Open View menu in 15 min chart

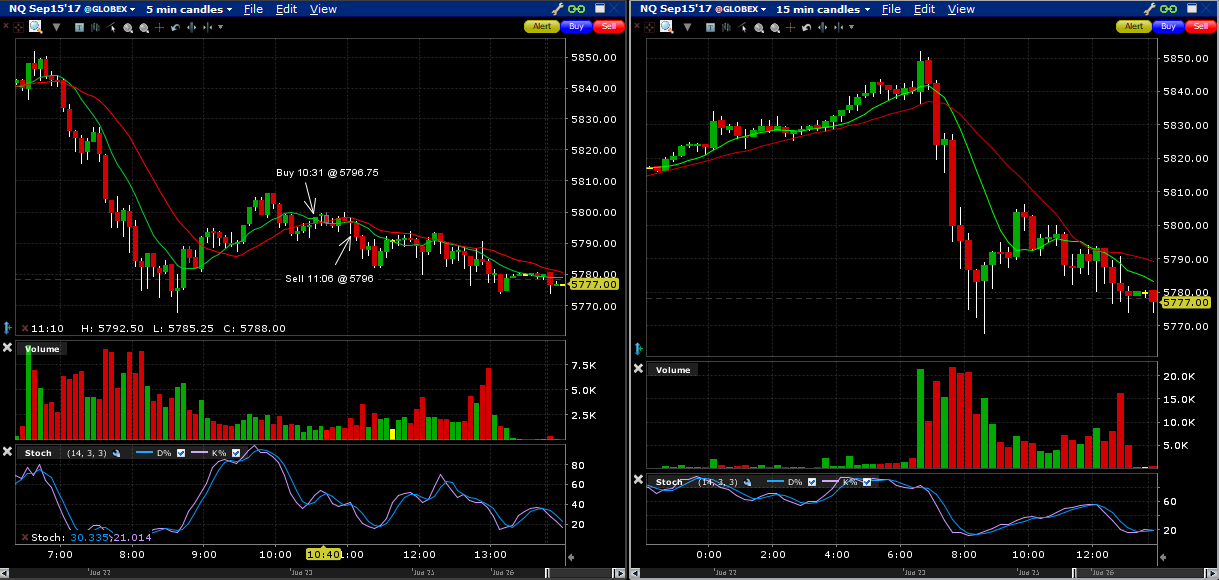(961, 9)
